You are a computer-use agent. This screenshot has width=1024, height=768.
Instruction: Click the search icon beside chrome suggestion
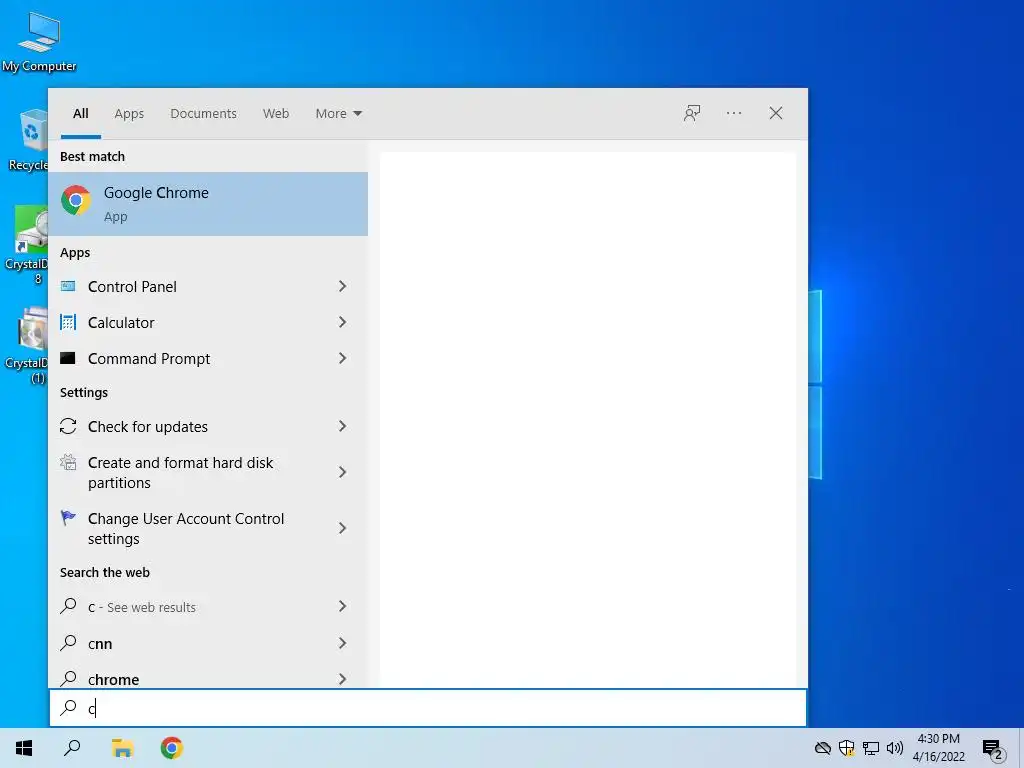68,679
